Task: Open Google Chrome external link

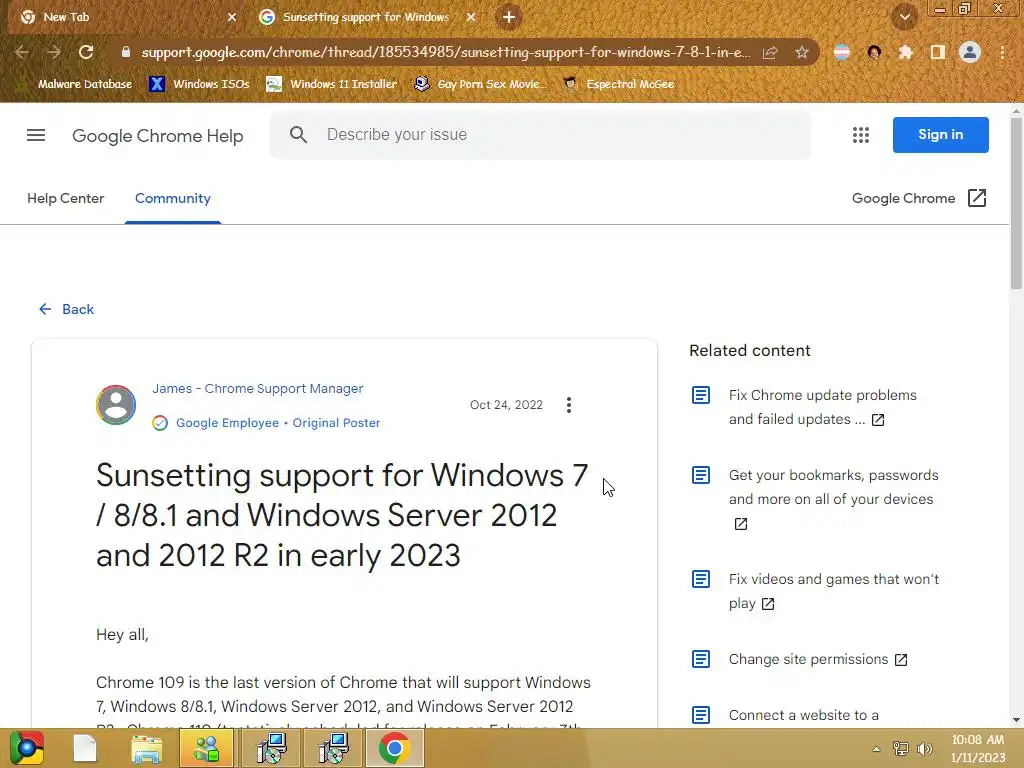Action: (x=919, y=198)
